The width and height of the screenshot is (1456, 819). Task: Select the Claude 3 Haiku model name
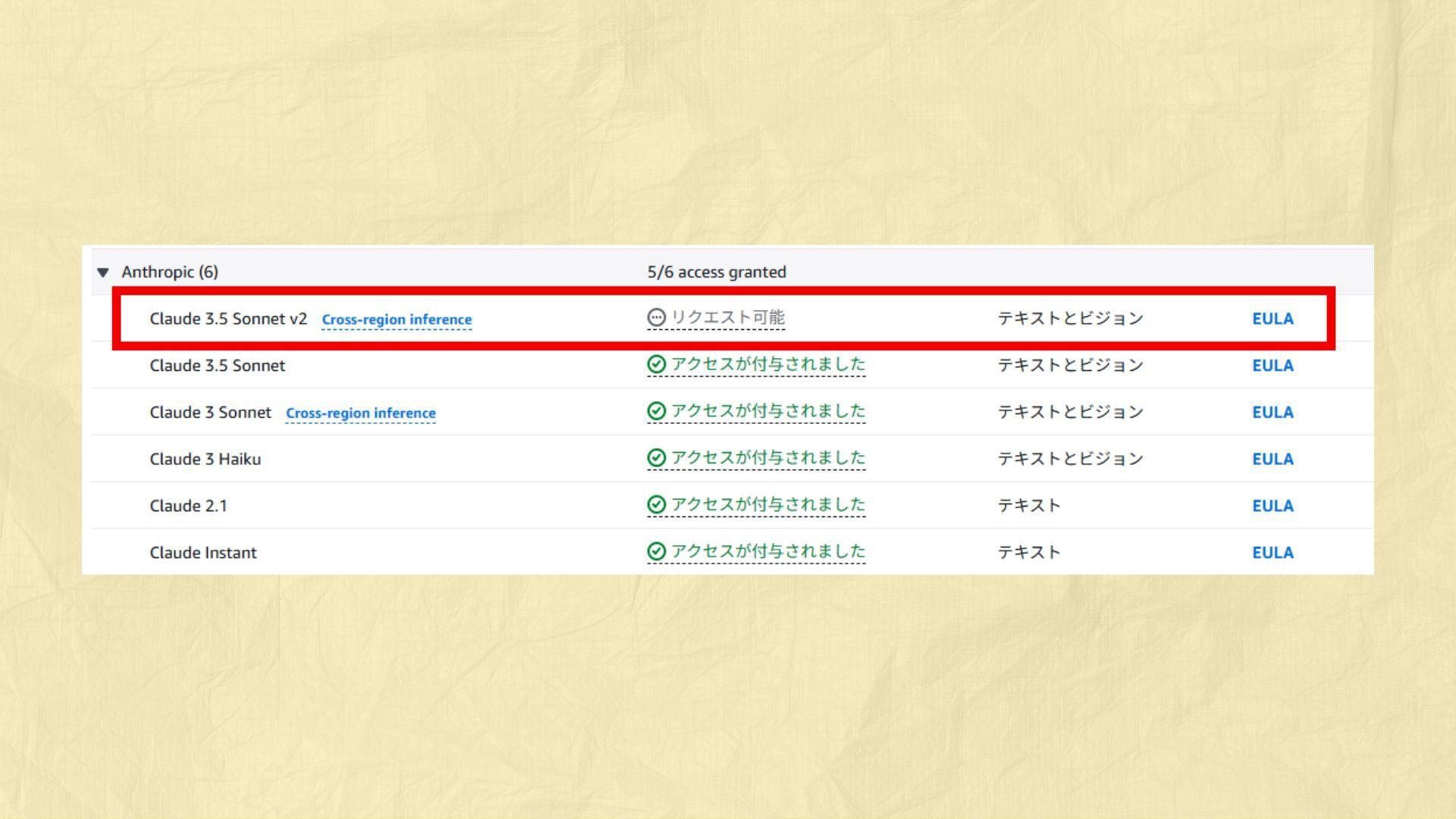(x=206, y=459)
